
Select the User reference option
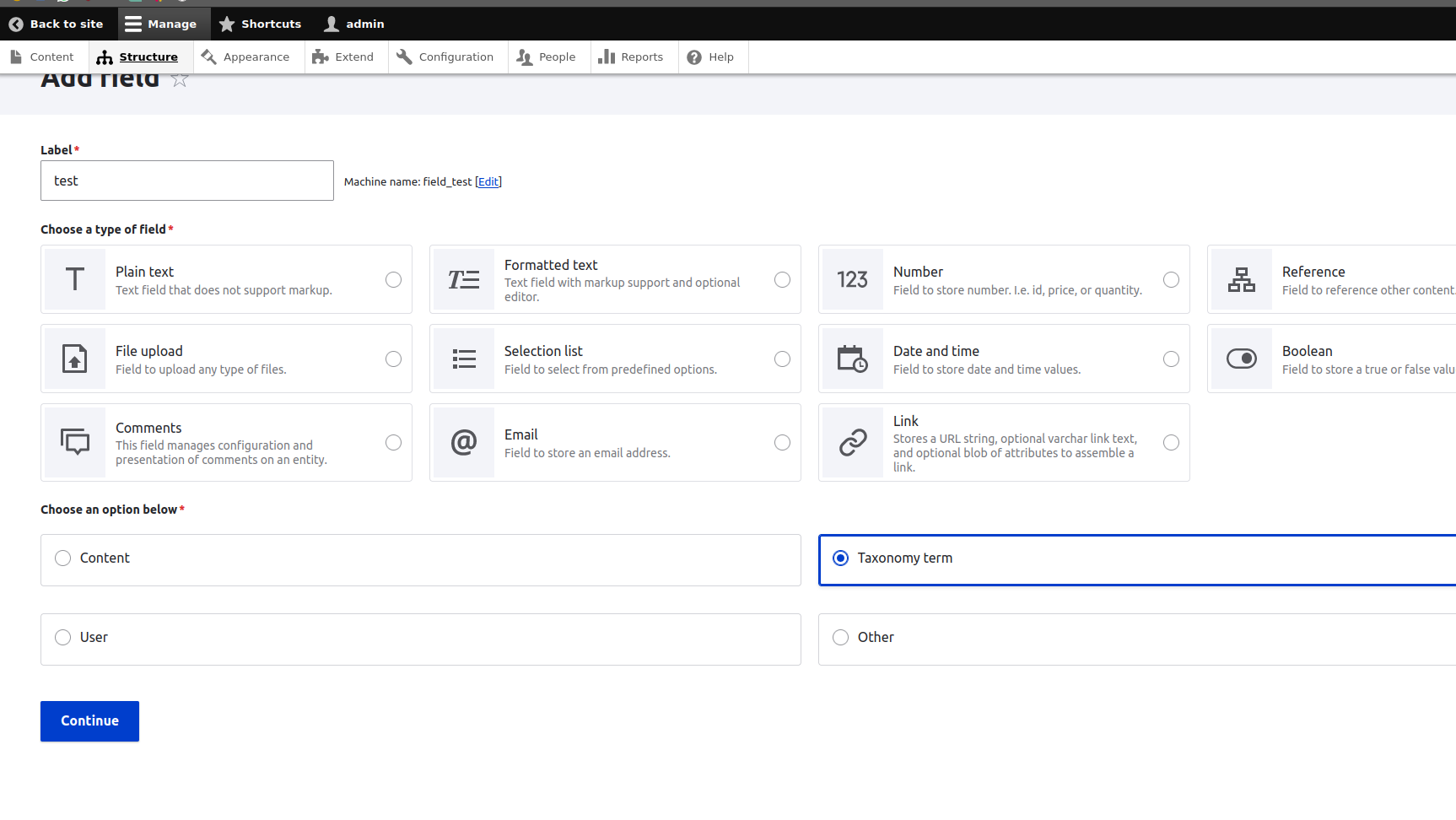[x=63, y=637]
